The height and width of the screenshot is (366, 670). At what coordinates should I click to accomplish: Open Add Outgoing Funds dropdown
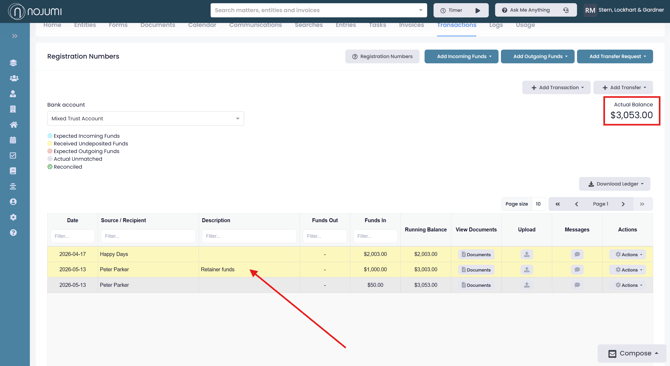[538, 56]
